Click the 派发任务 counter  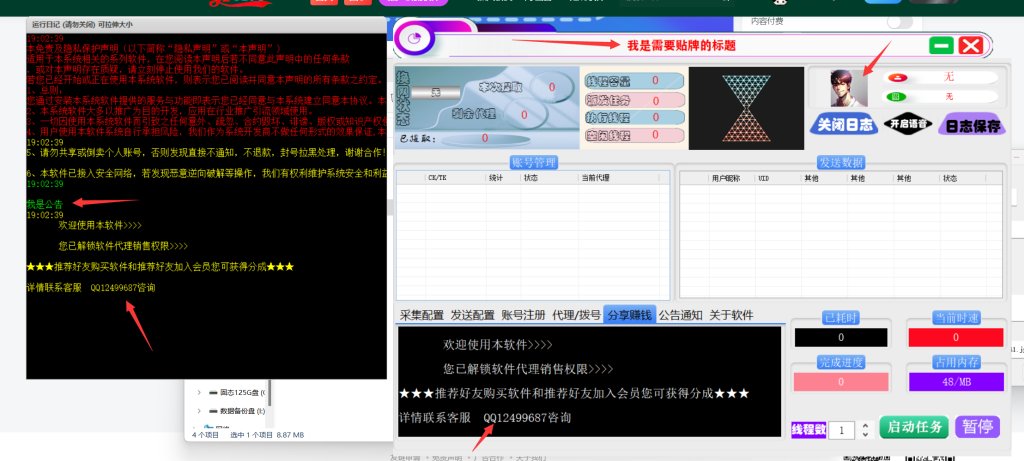pos(635,100)
